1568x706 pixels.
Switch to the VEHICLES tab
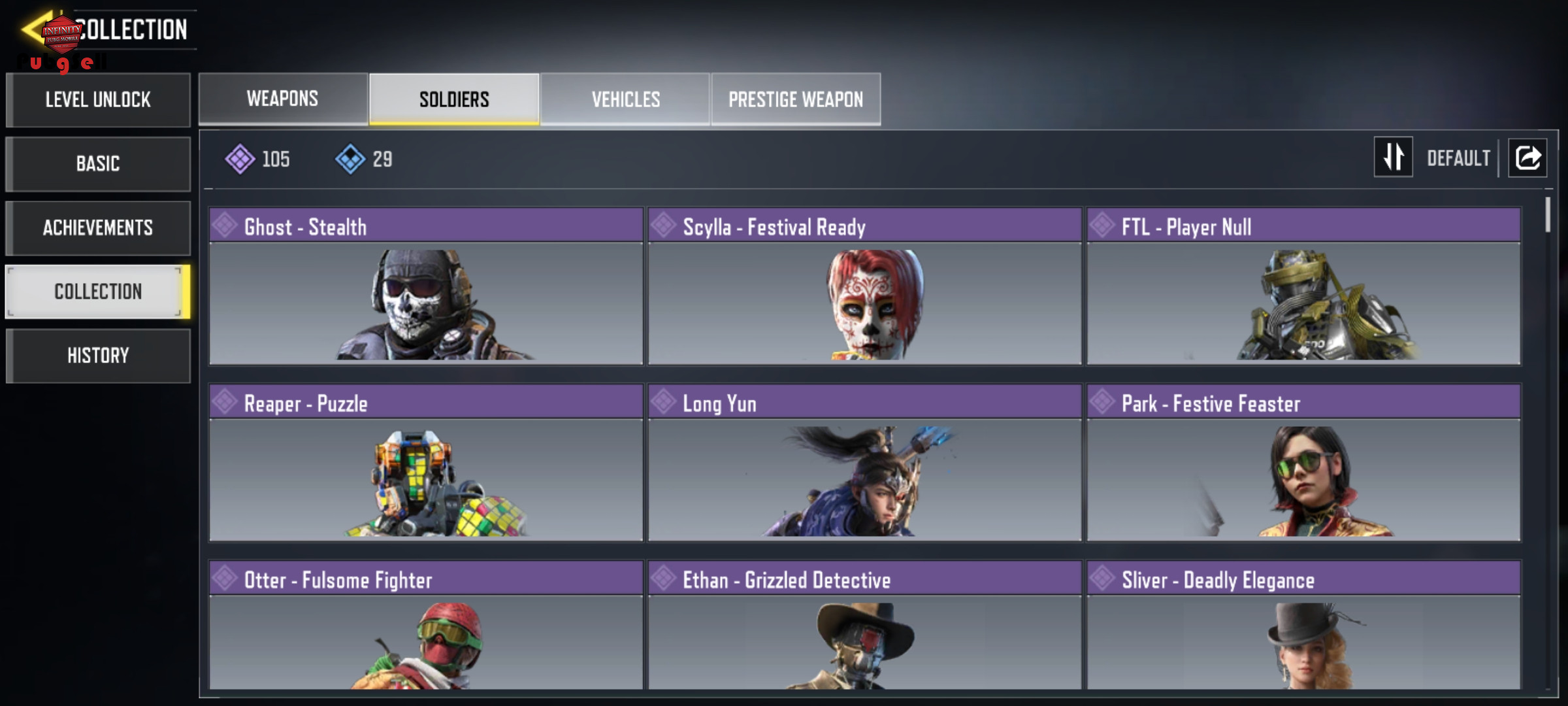pyautogui.click(x=625, y=99)
